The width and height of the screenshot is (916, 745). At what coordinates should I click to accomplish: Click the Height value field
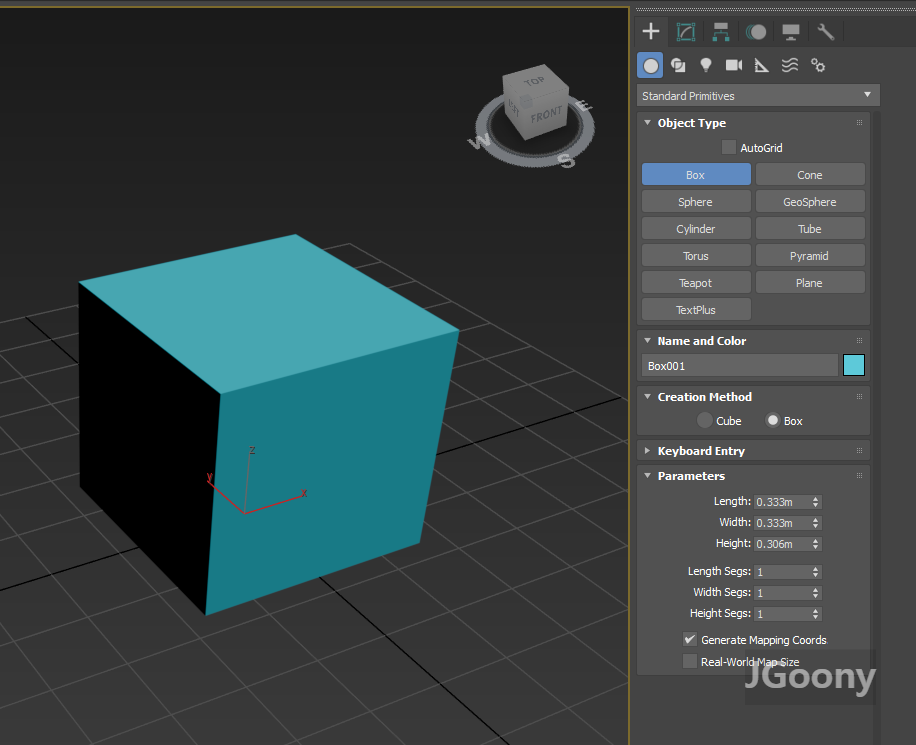point(782,543)
